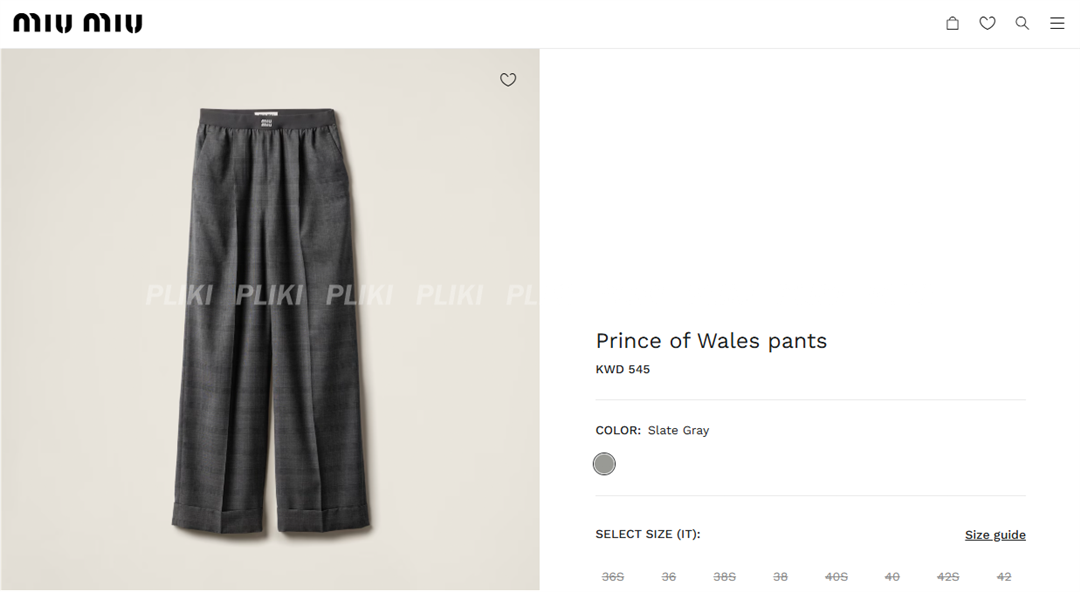1080x592 pixels.
Task: Select the Slate Gray color swatch
Action: point(604,464)
